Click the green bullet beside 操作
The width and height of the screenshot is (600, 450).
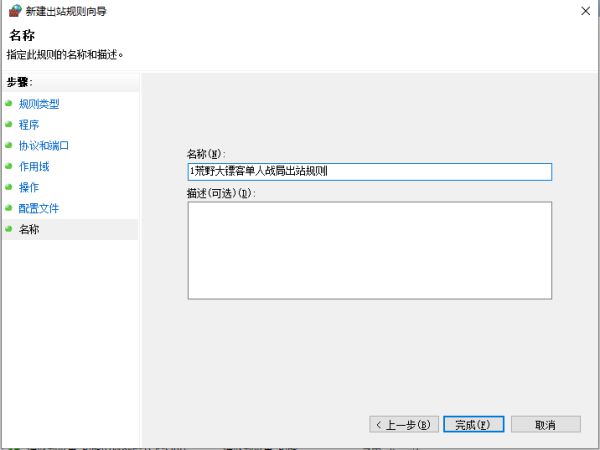pyautogui.click(x=8, y=187)
